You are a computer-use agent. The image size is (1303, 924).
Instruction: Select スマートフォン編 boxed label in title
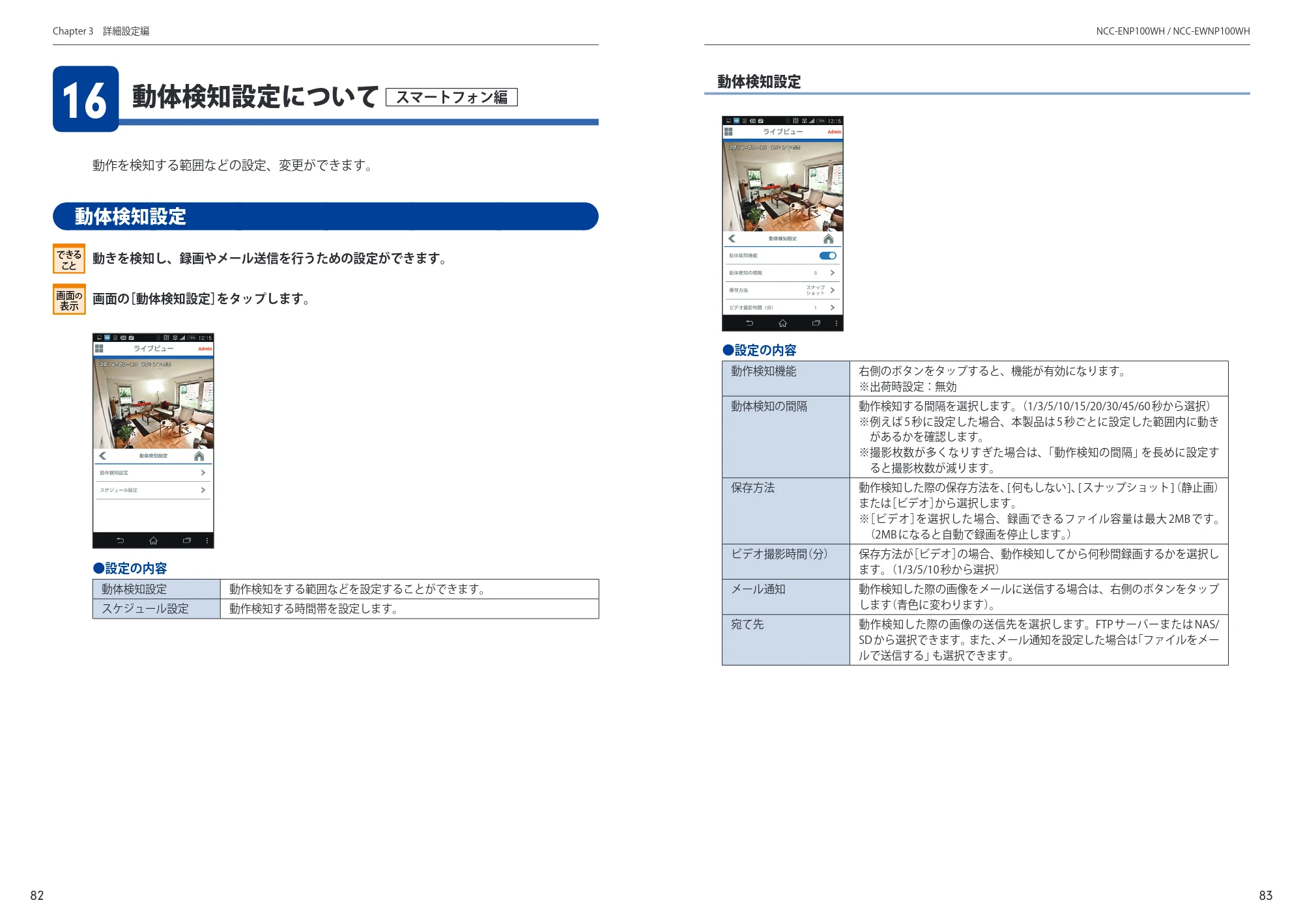[x=451, y=97]
